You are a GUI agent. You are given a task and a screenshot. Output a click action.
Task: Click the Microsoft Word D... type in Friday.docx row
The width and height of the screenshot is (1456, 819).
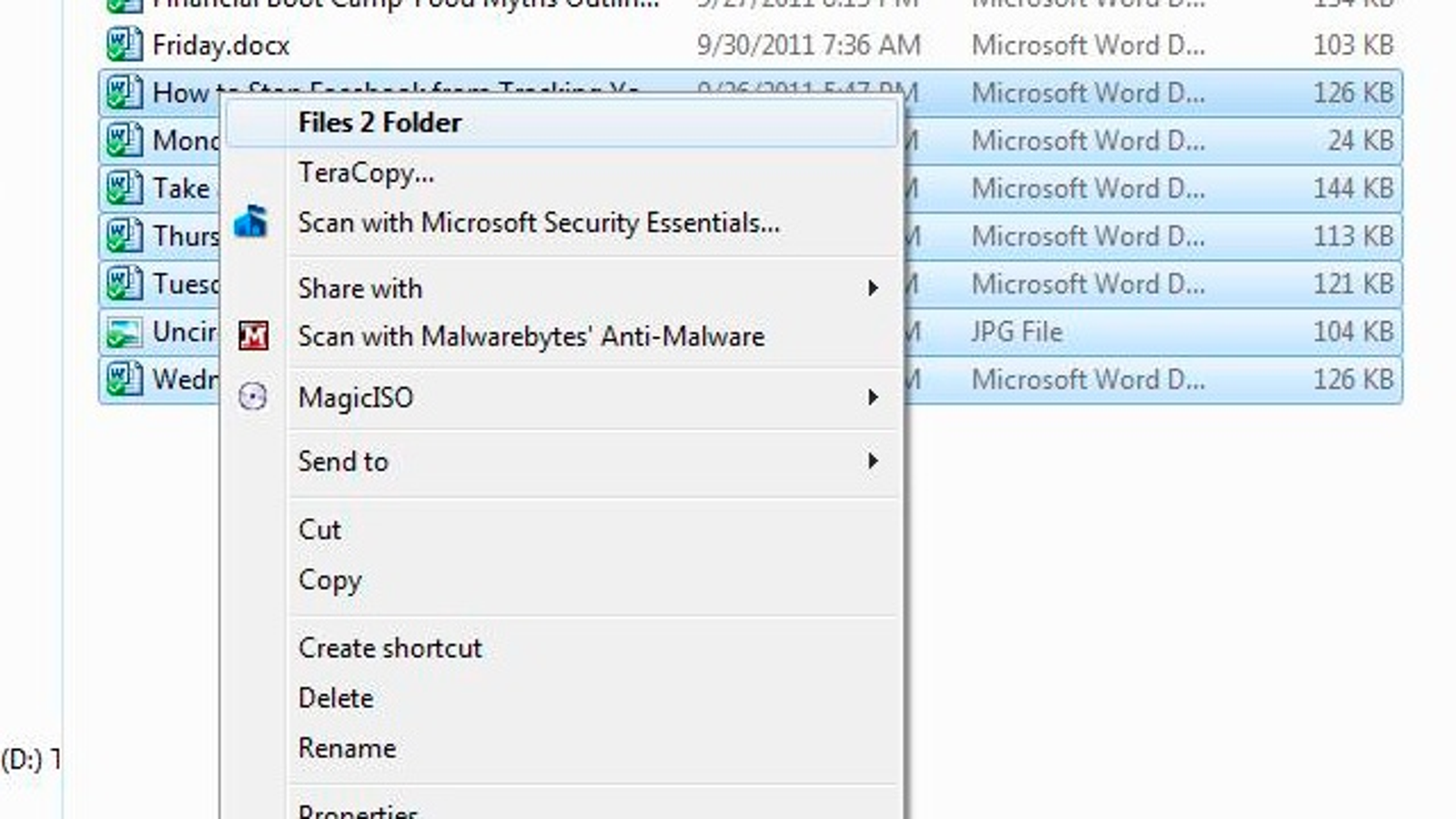point(1088,45)
